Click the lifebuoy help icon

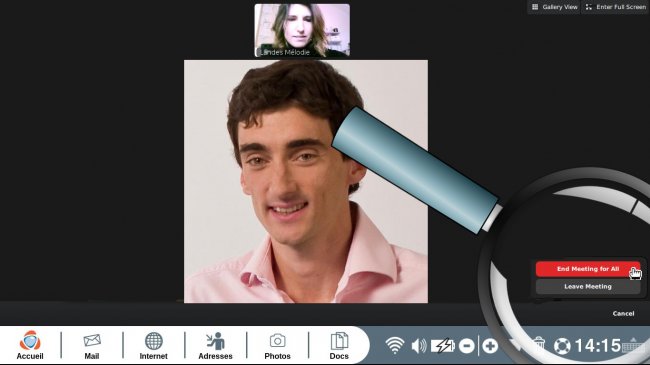[562, 346]
